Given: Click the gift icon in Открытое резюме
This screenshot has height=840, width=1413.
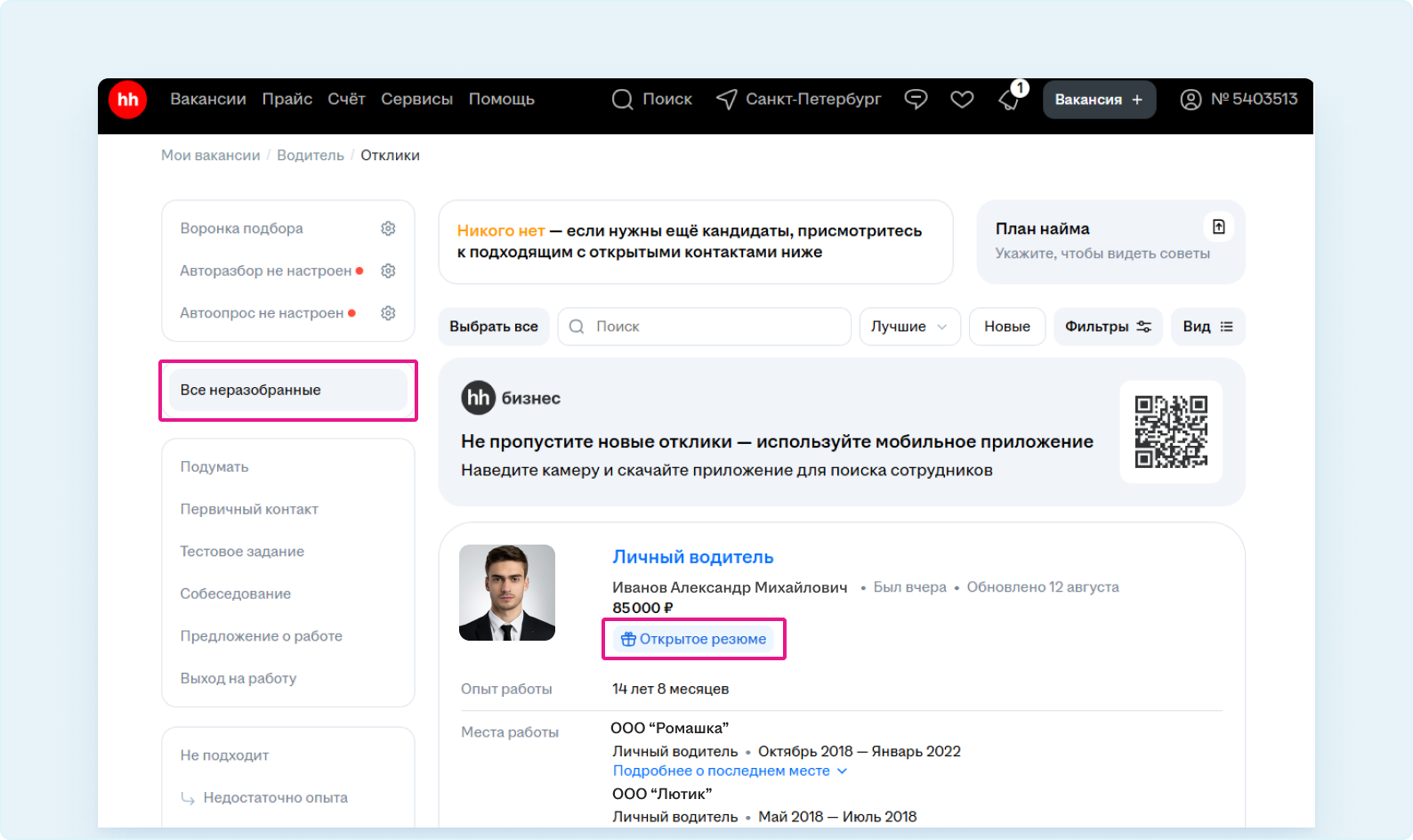Looking at the screenshot, I should point(628,639).
